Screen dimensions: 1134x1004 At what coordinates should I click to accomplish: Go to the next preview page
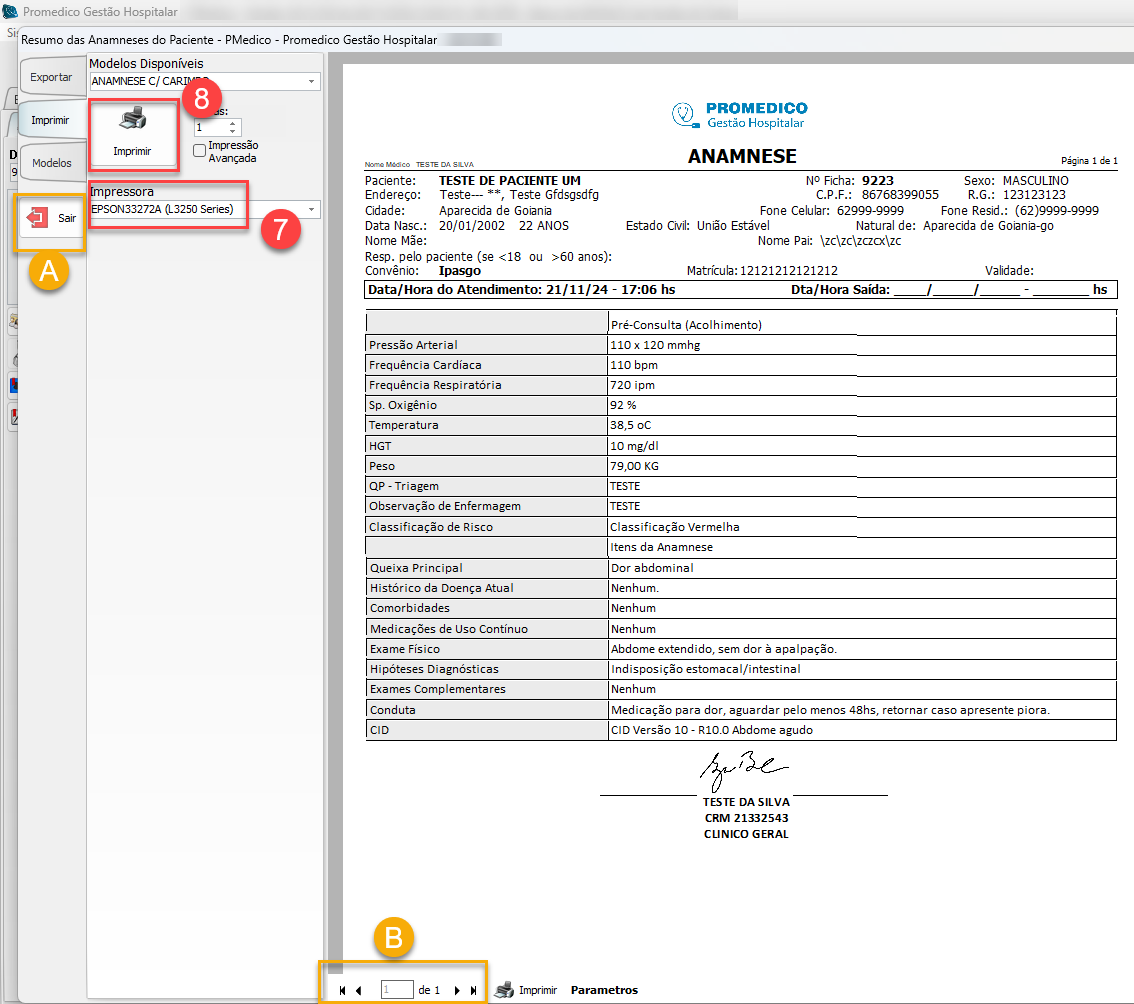tap(457, 990)
